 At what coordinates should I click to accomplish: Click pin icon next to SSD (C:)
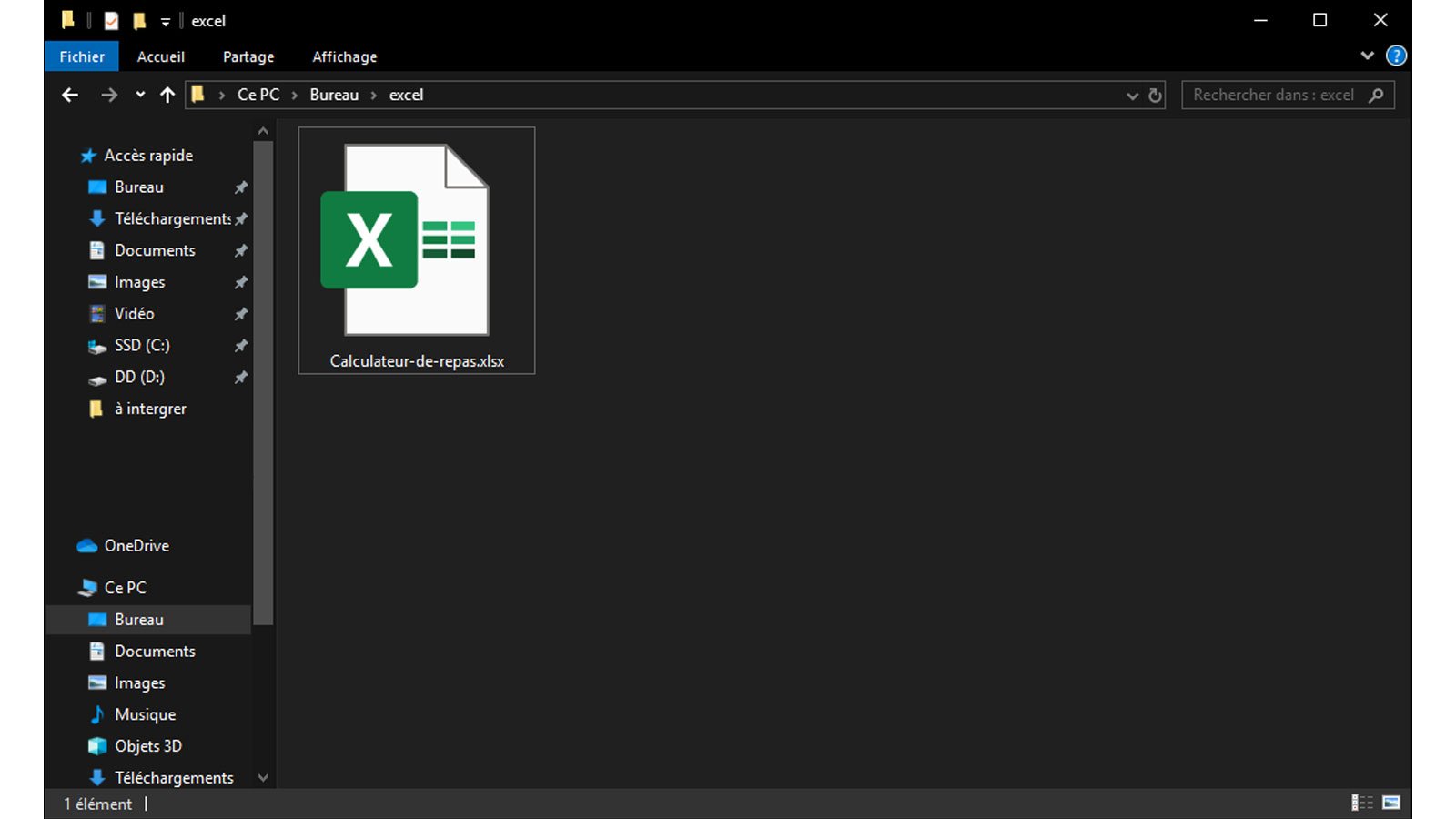click(241, 346)
